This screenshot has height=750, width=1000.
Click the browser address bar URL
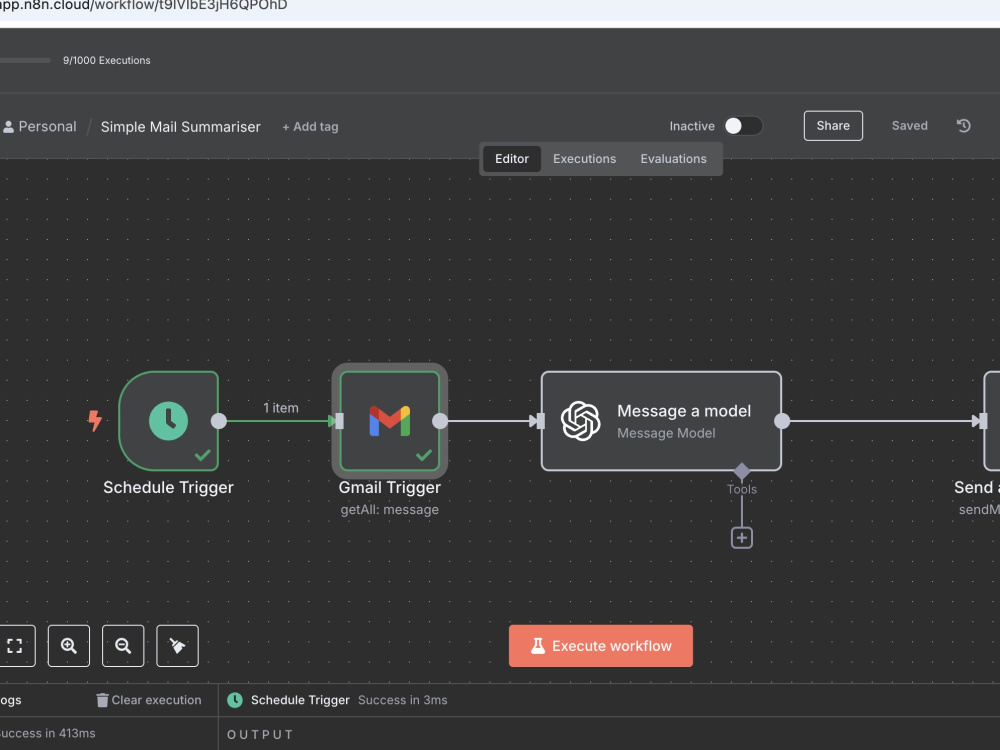pyautogui.click(x=143, y=6)
